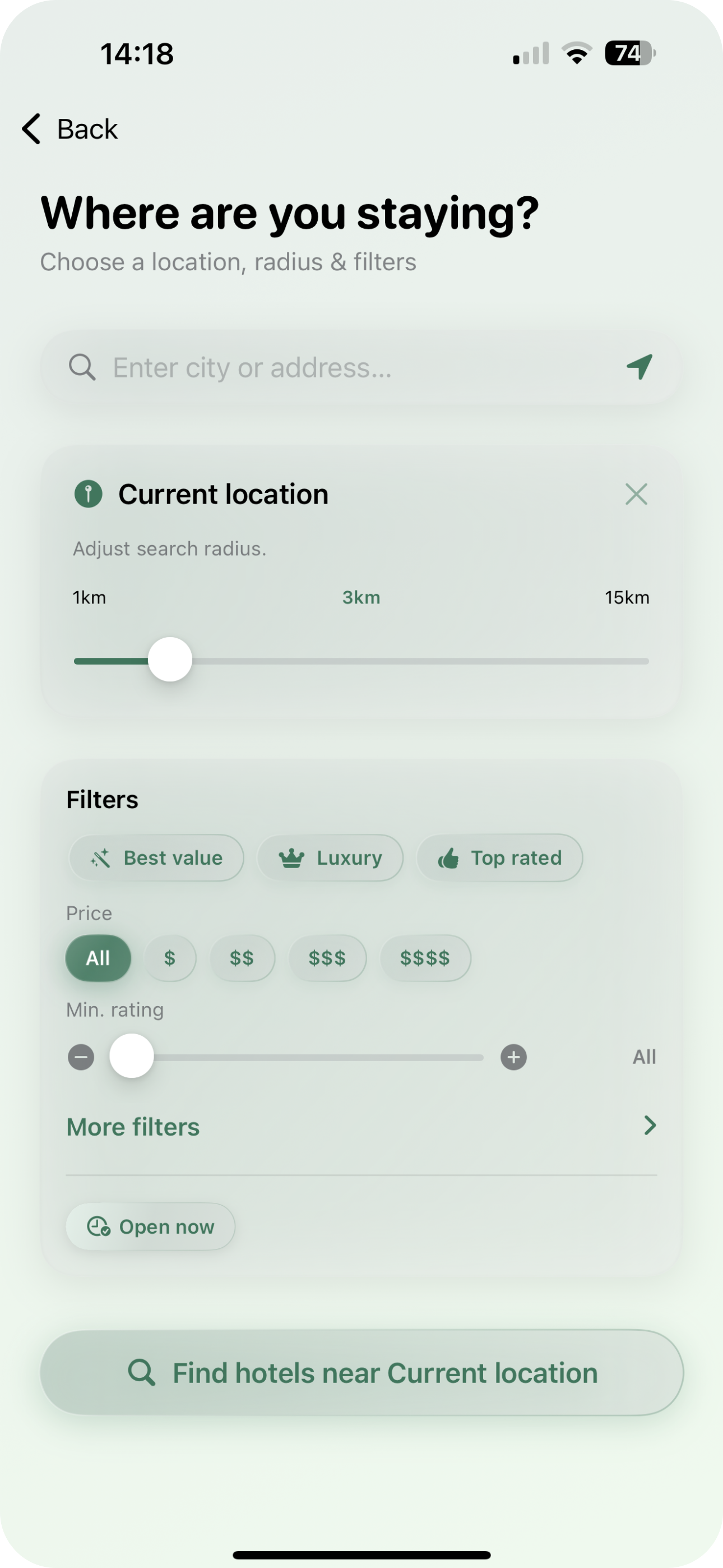This screenshot has height=1568, width=723.
Task: Dismiss Current location with the X icon
Action: coord(636,494)
